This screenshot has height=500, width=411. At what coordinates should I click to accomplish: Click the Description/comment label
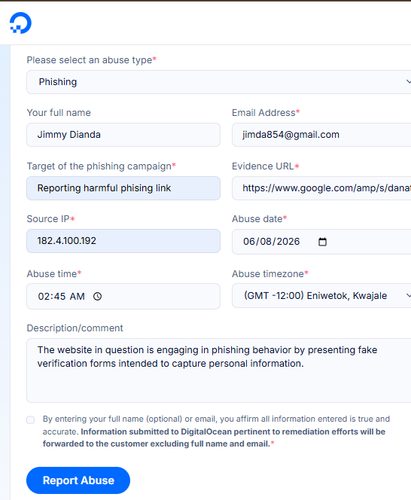(x=75, y=328)
